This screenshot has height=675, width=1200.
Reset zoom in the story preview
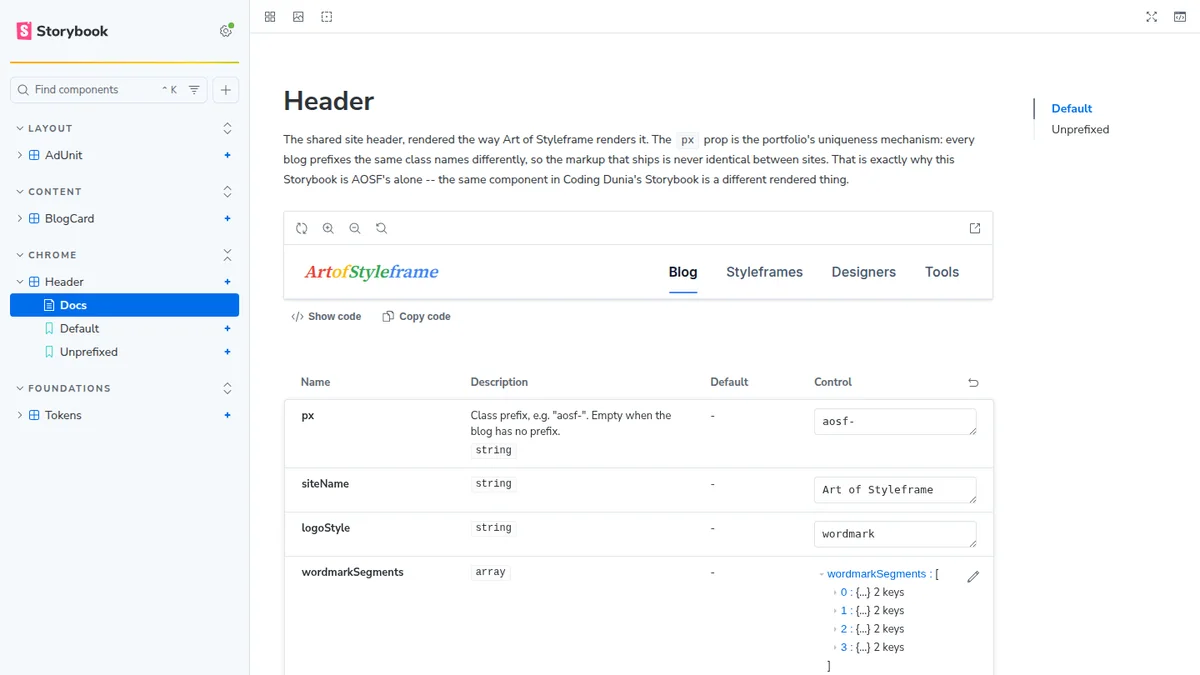coord(381,228)
